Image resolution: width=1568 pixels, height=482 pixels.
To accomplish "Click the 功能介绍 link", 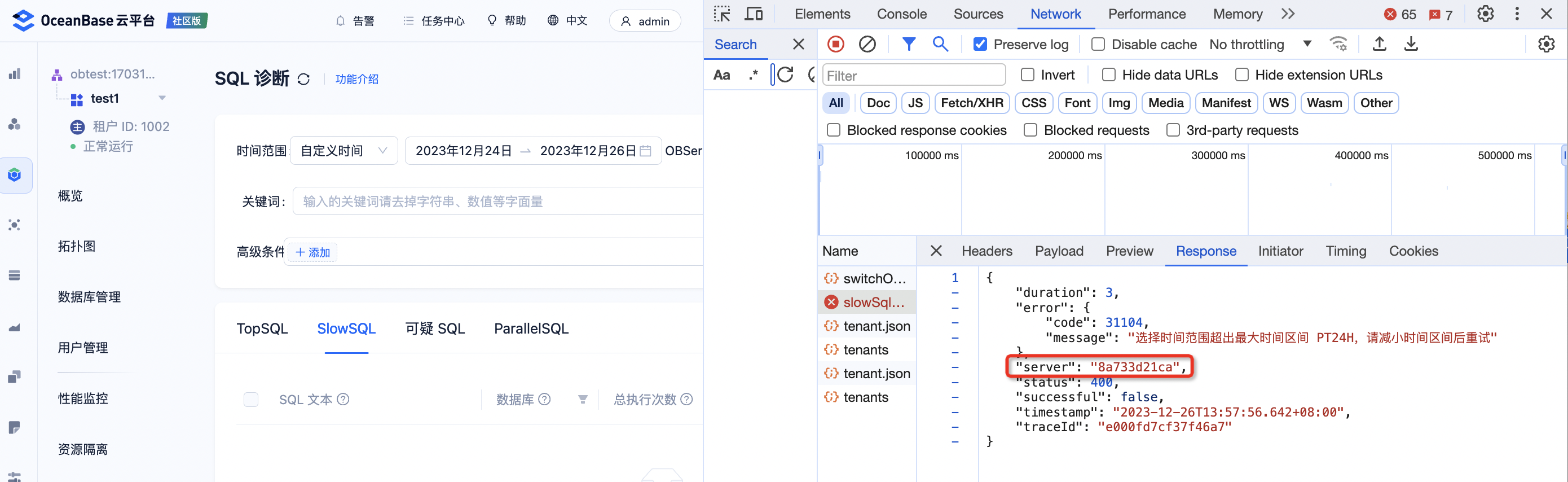I will coord(356,79).
